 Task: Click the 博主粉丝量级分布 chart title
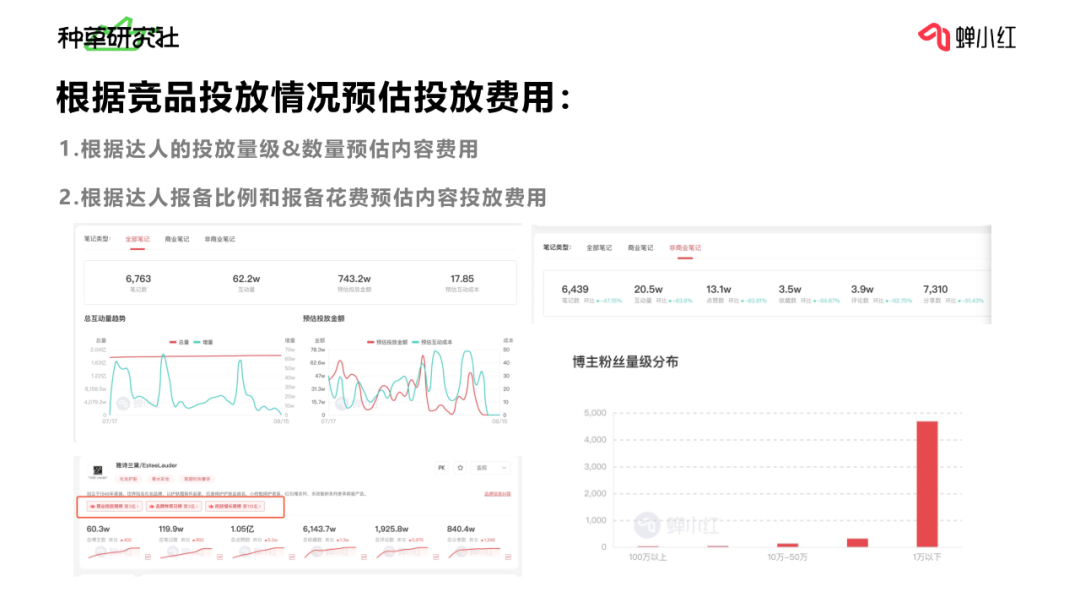coord(625,362)
